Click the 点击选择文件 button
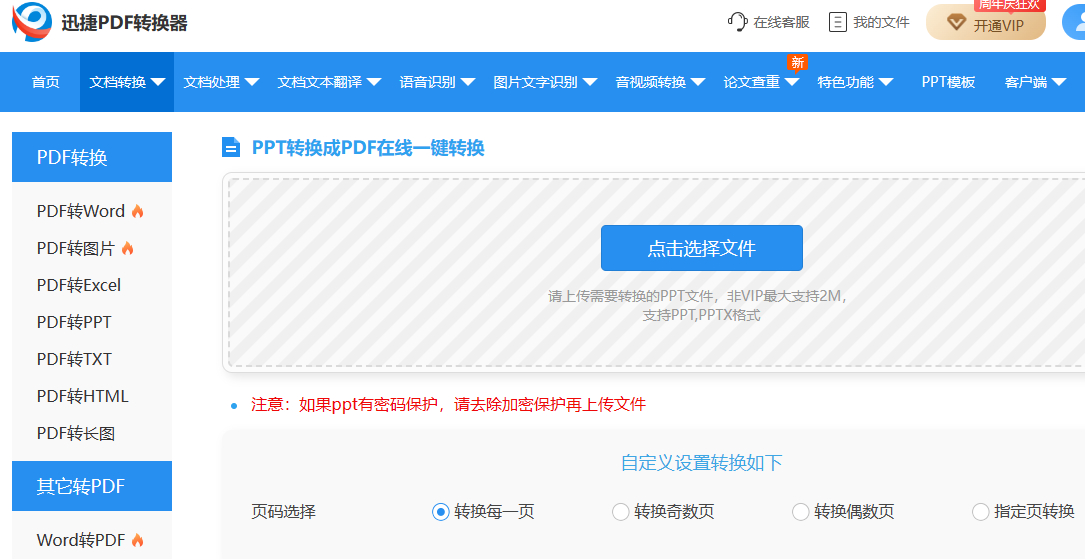The height and width of the screenshot is (559, 1085). pyautogui.click(x=702, y=248)
